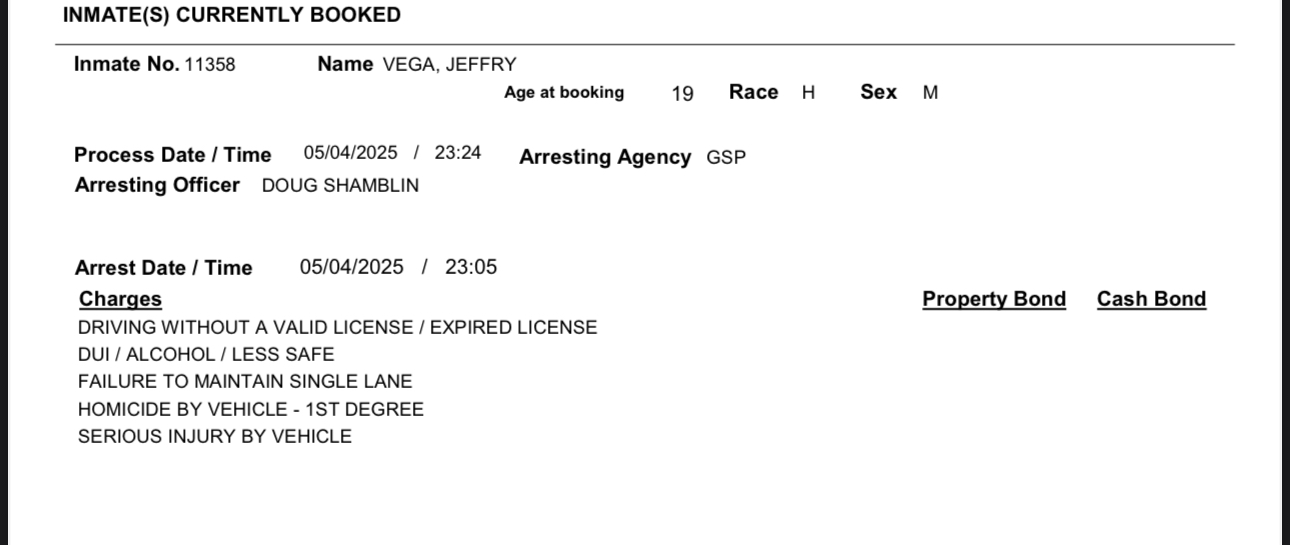Viewport: 1290px width, 545px height.
Task: Select the DUI / ALCOHOL / LESS SAFE charge
Action: 206,355
